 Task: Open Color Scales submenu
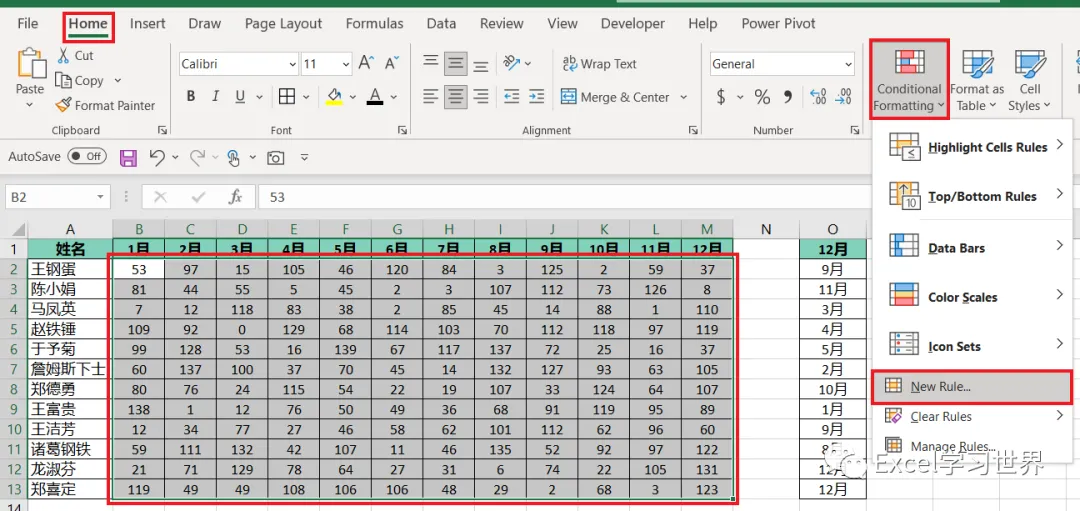[973, 296]
